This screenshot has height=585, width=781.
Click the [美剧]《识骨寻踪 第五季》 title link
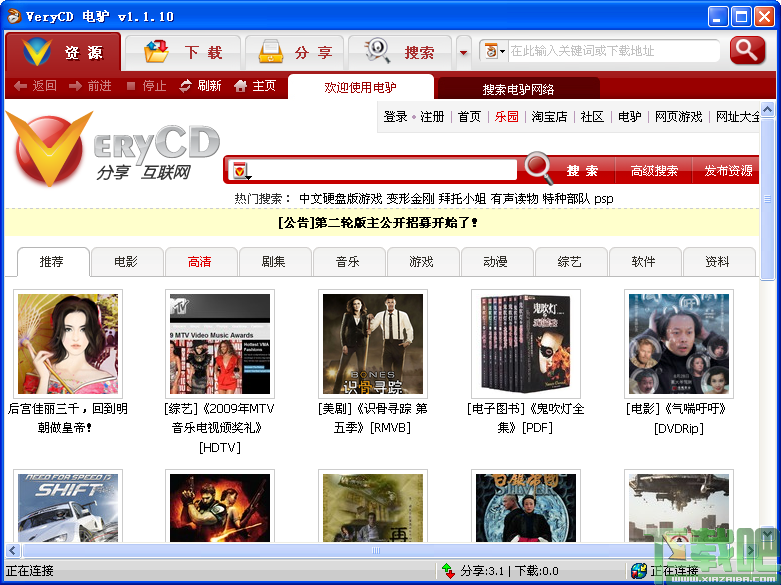point(373,418)
